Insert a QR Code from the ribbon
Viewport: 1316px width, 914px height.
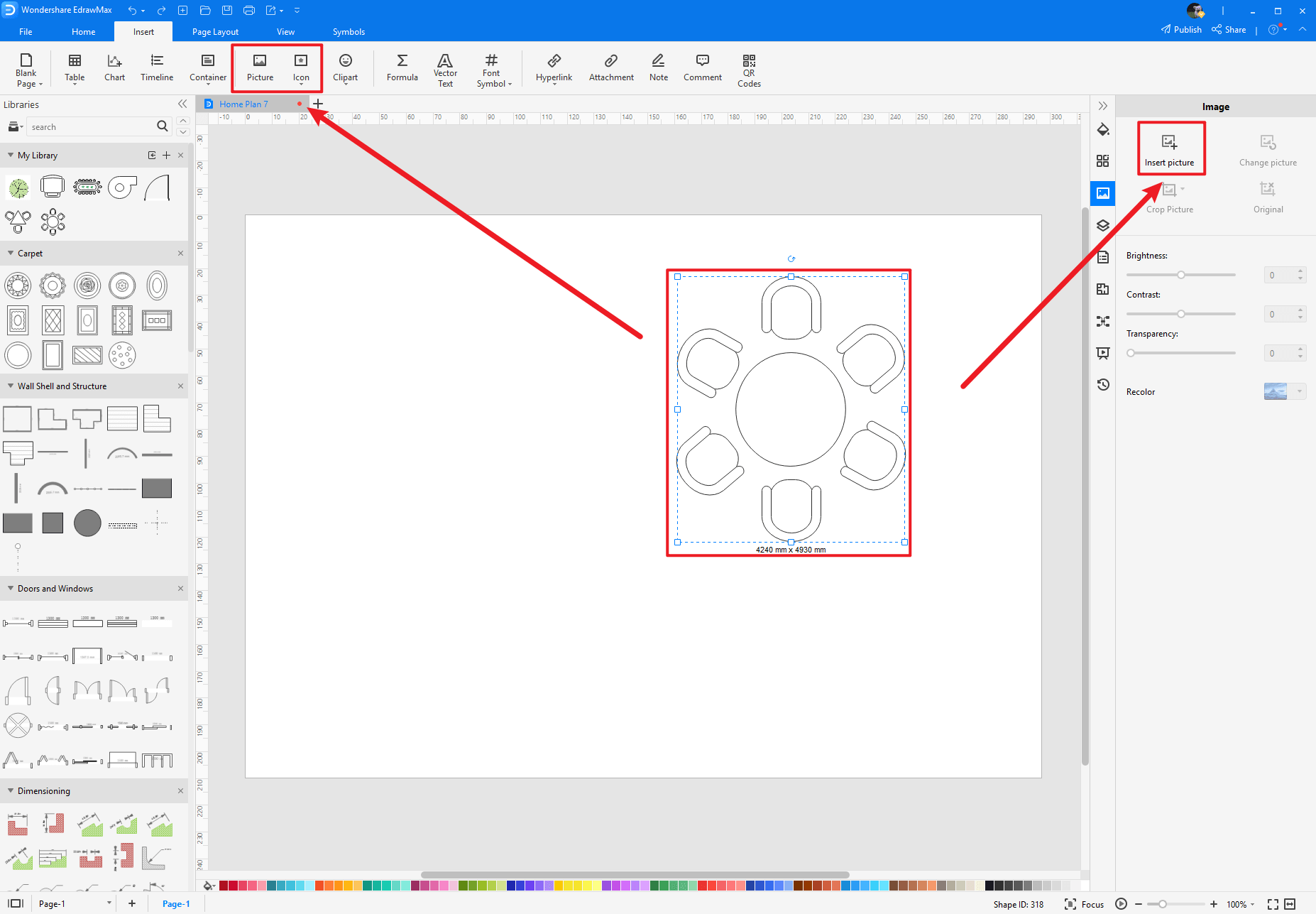748,70
